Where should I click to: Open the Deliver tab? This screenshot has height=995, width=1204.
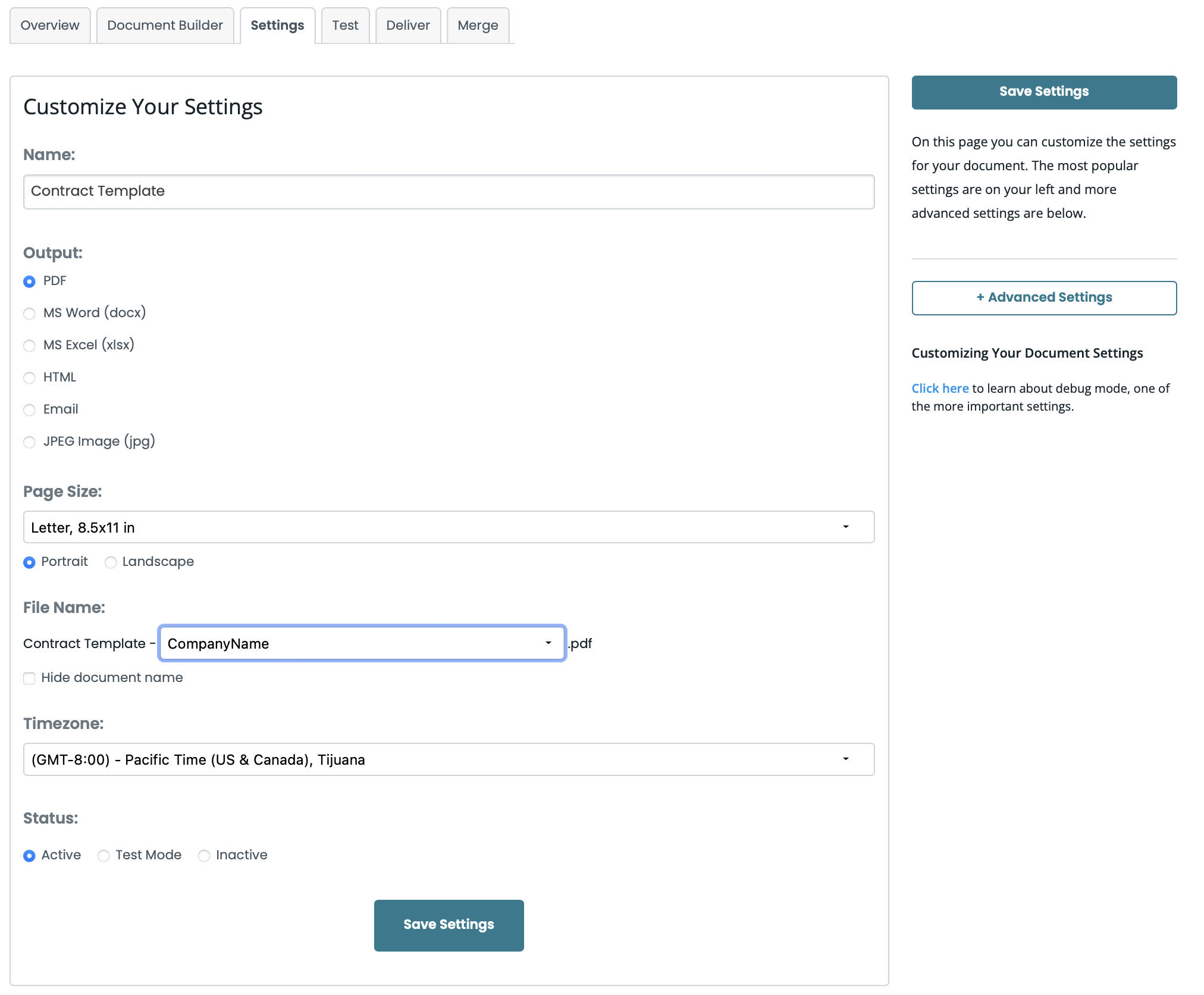tap(407, 26)
